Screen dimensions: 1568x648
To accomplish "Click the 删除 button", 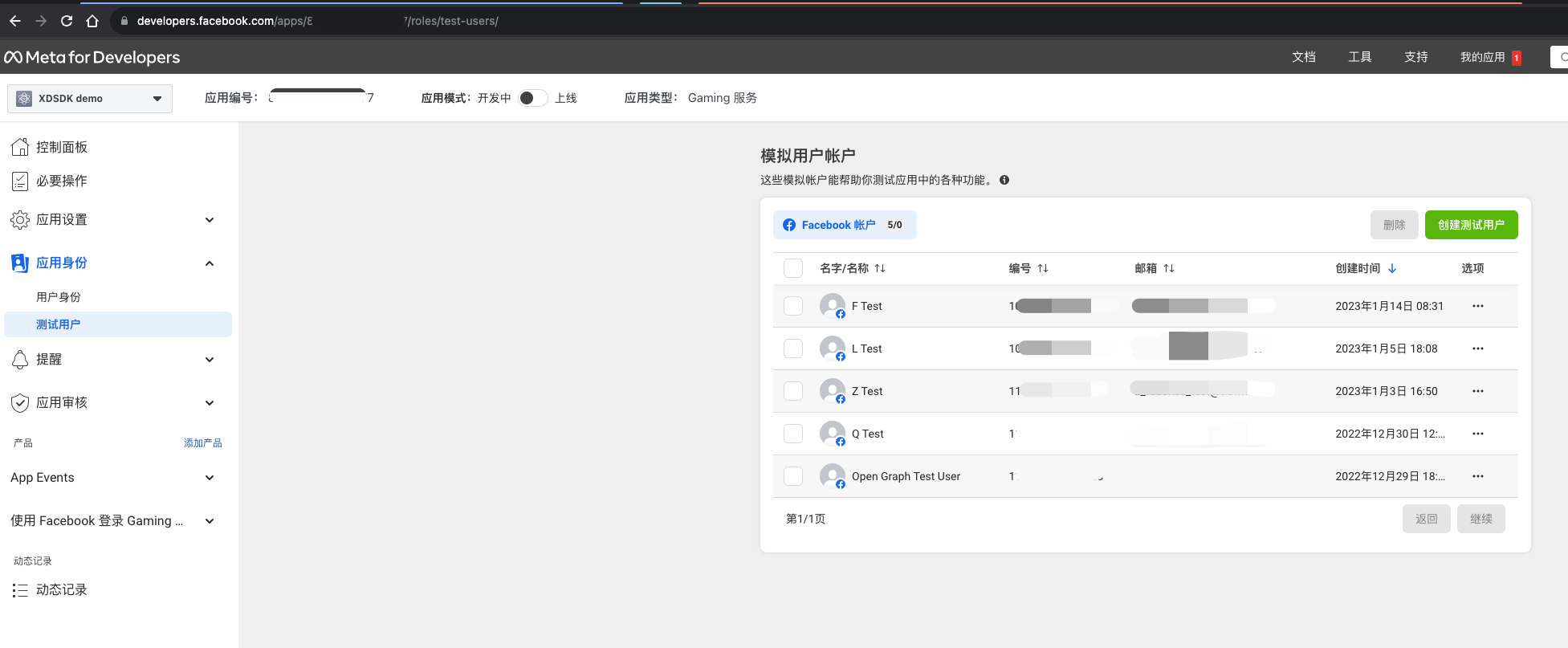I will pos(1395,225).
